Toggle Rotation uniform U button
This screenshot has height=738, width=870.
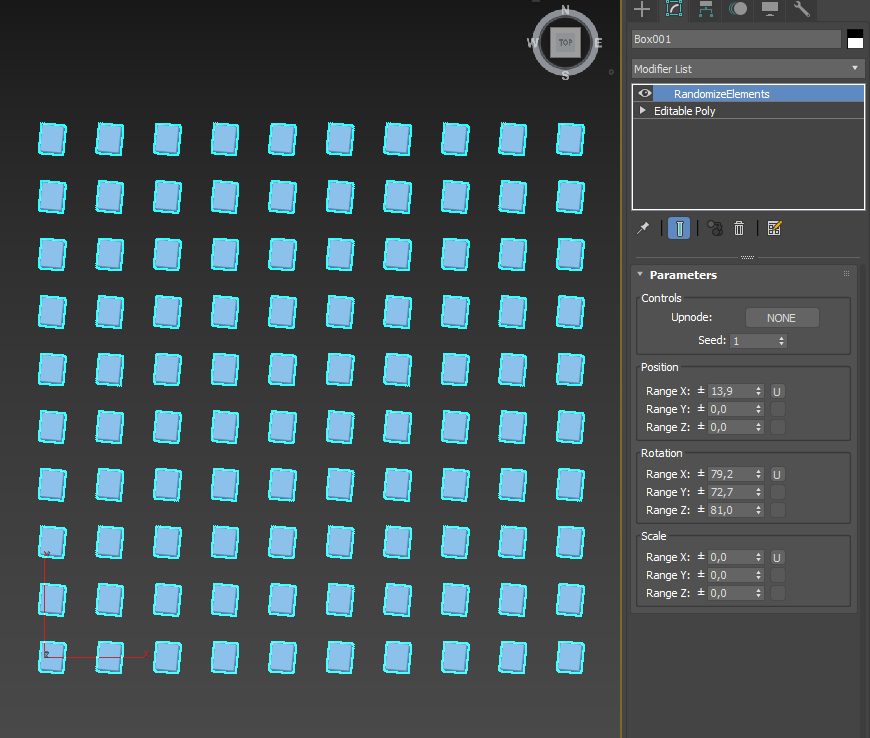pyautogui.click(x=777, y=474)
